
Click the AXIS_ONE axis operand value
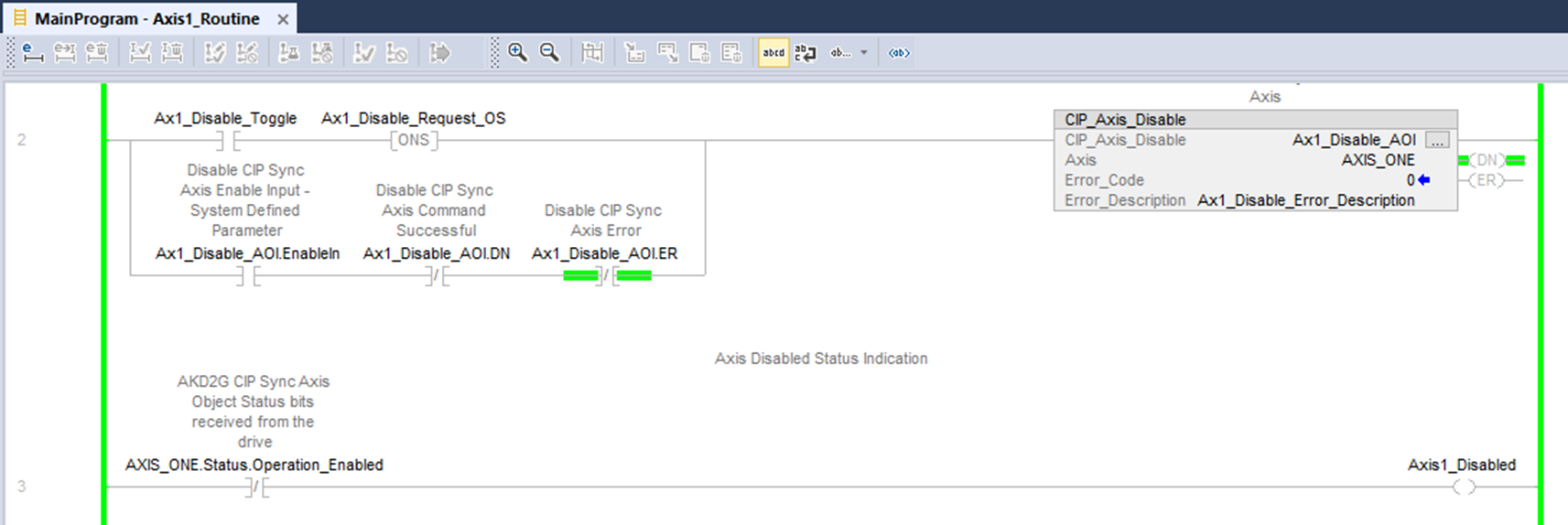(1378, 160)
